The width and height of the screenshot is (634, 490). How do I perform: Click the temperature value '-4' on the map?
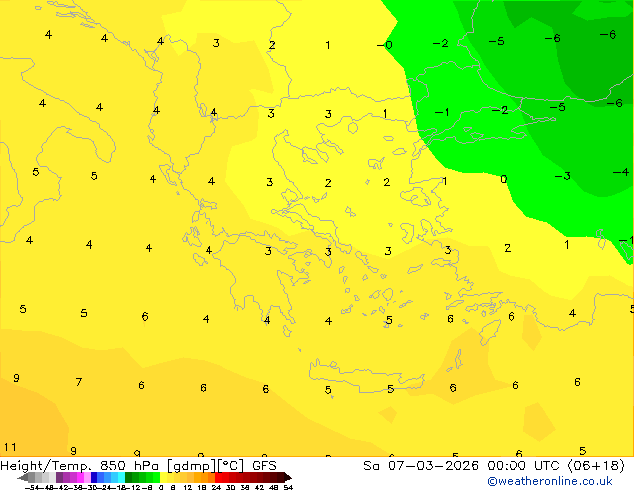click(621, 173)
